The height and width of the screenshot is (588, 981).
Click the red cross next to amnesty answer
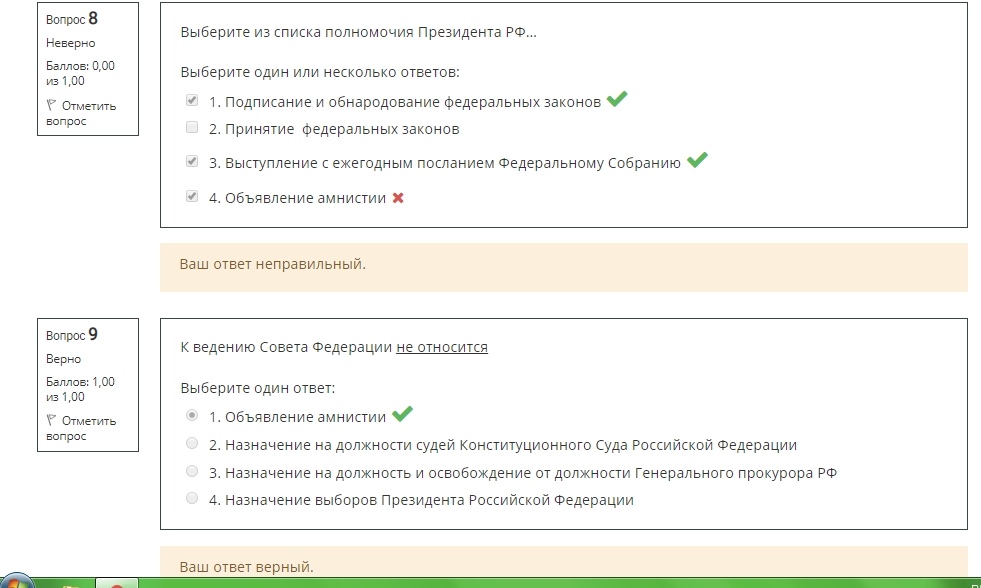point(398,198)
